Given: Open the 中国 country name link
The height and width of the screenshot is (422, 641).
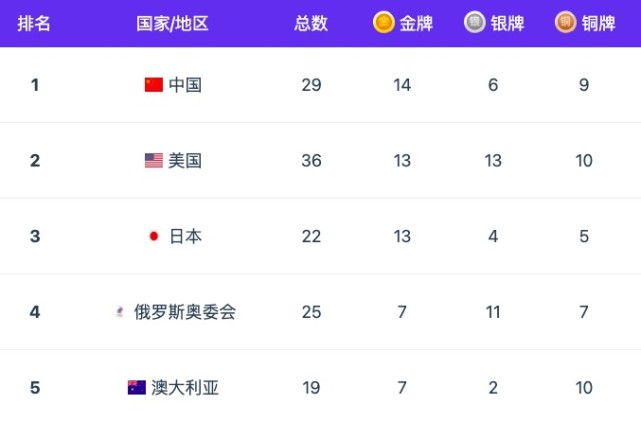Looking at the screenshot, I should [x=185, y=85].
